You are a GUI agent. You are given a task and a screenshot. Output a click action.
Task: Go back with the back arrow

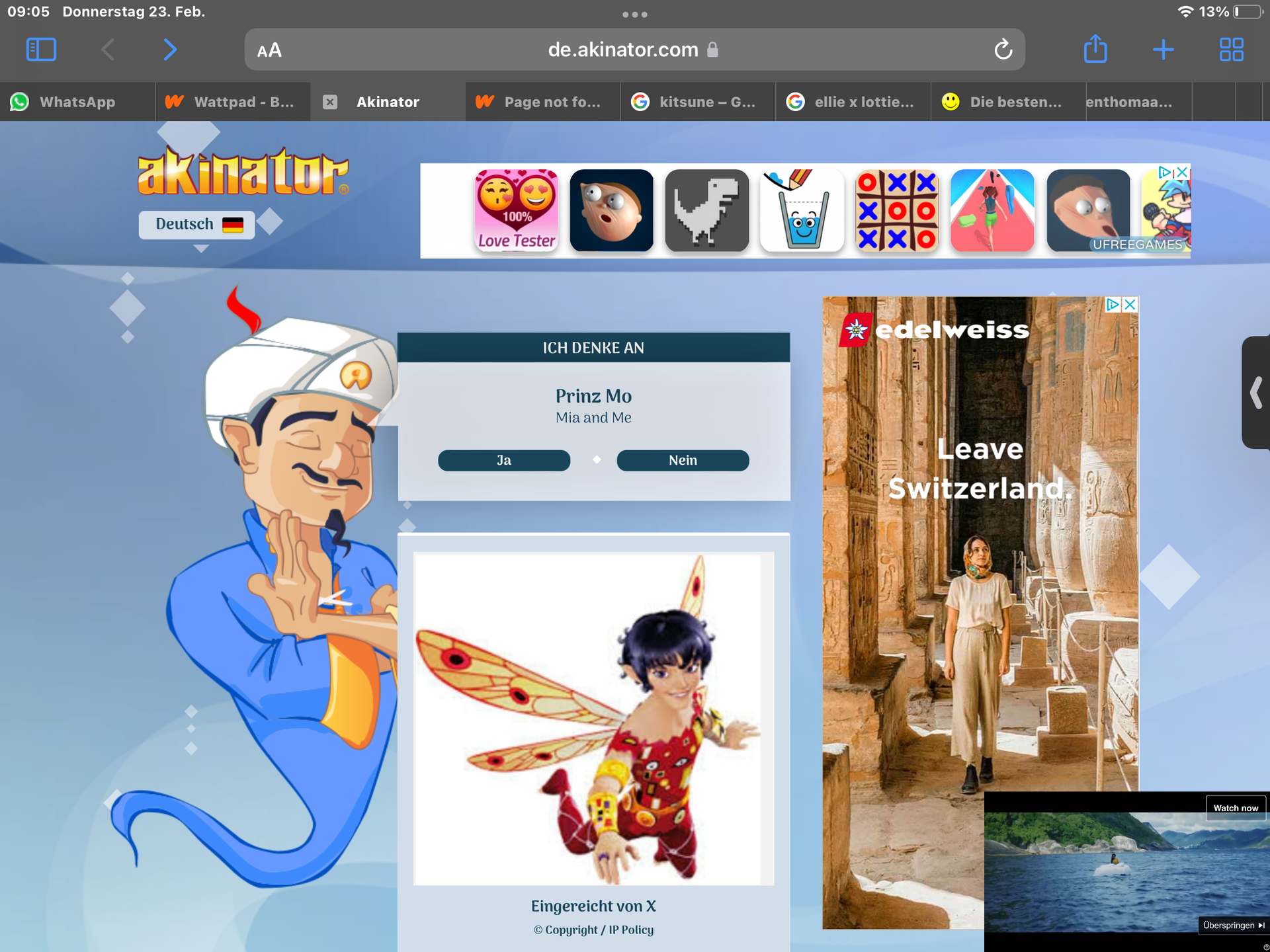[x=108, y=50]
